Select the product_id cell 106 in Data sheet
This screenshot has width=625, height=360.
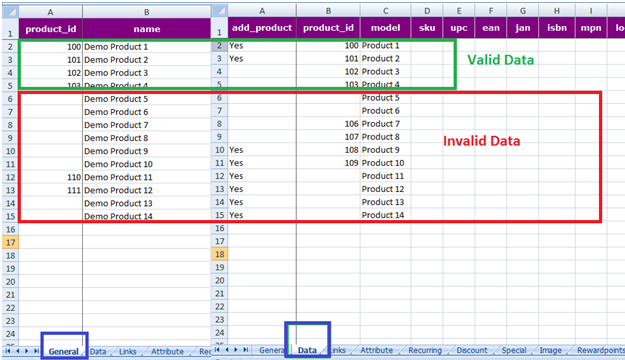(328, 124)
